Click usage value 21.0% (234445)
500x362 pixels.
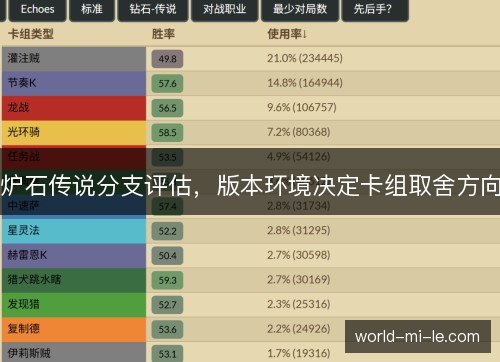[x=305, y=58]
